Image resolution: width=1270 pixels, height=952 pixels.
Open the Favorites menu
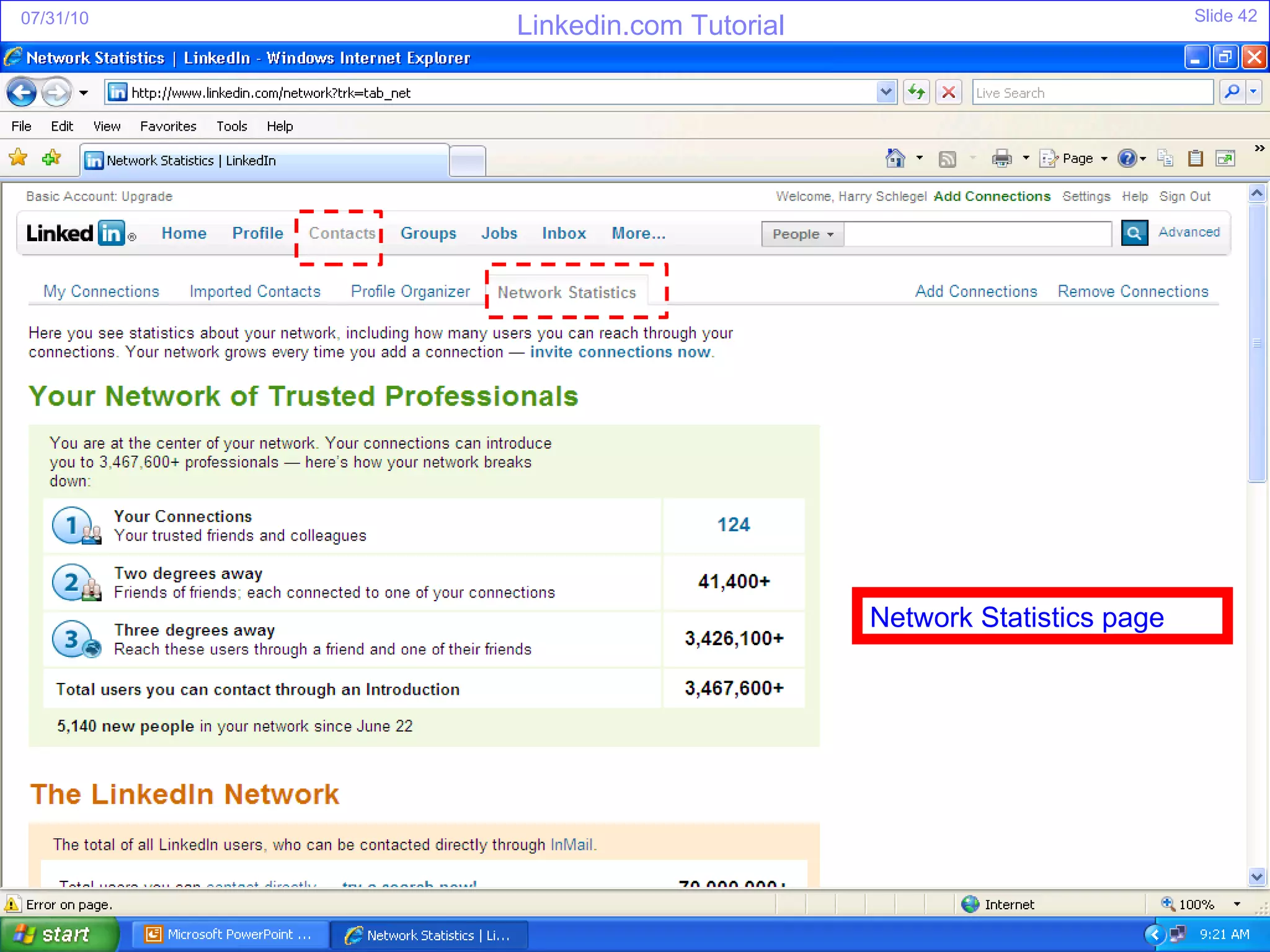click(168, 126)
